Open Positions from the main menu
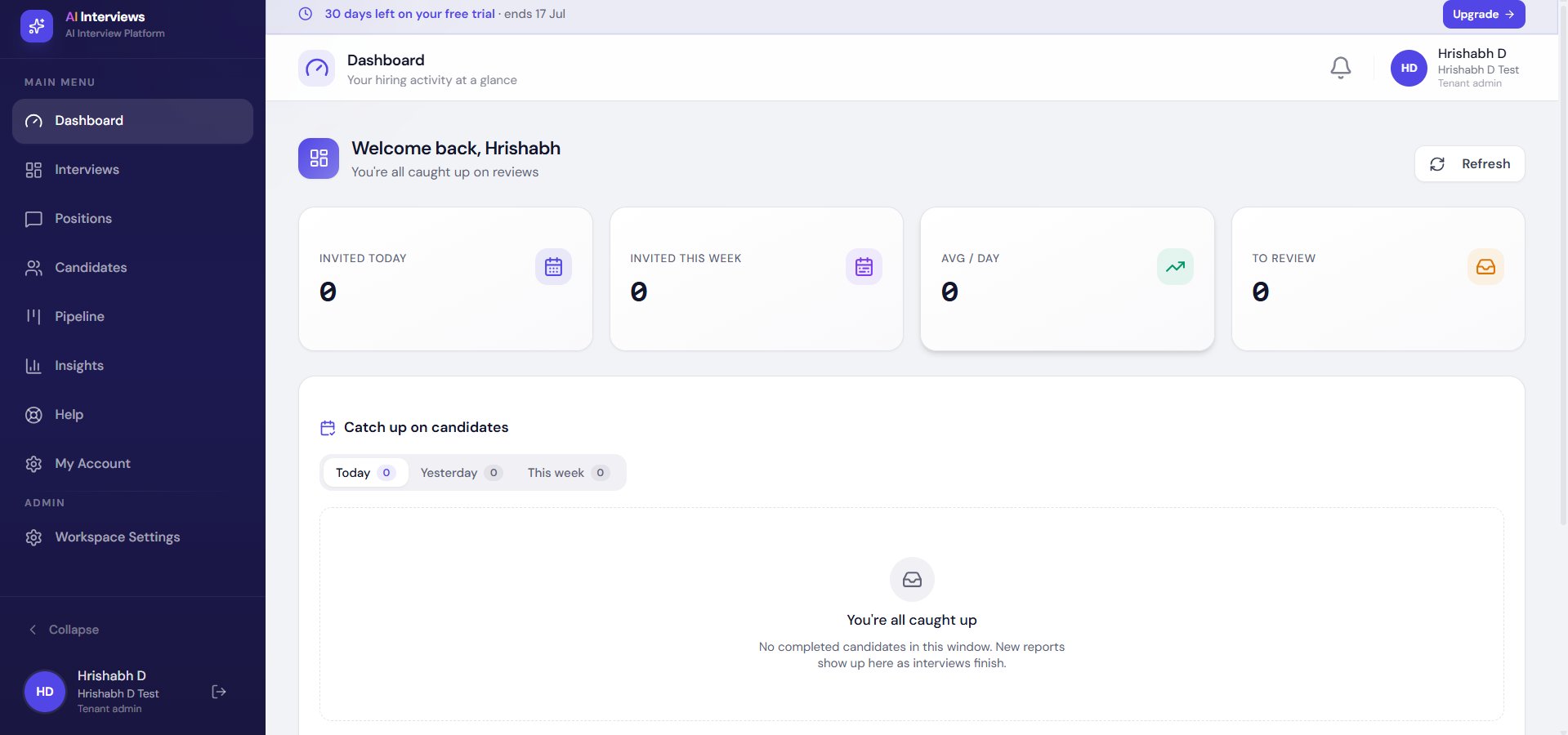 point(132,219)
